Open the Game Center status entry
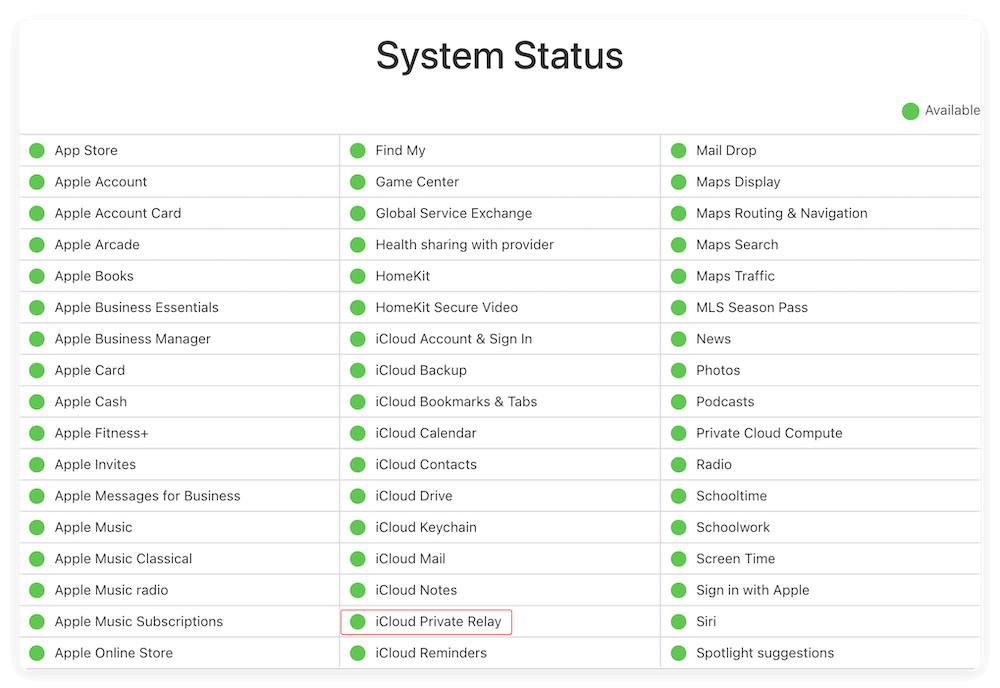Viewport: 1000px width, 688px height. point(417,181)
